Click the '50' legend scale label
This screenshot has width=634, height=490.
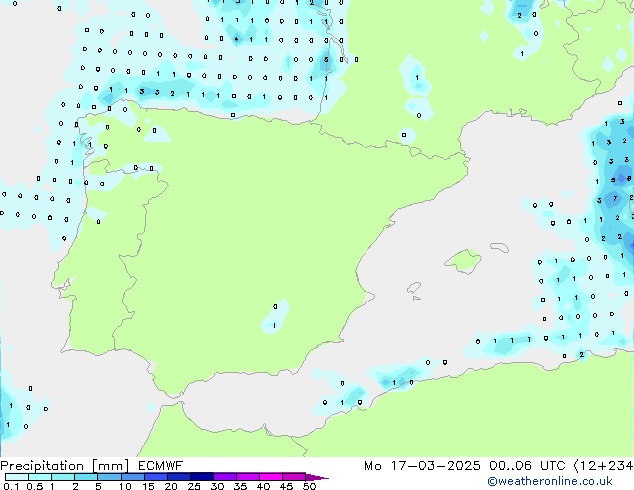(x=309, y=486)
